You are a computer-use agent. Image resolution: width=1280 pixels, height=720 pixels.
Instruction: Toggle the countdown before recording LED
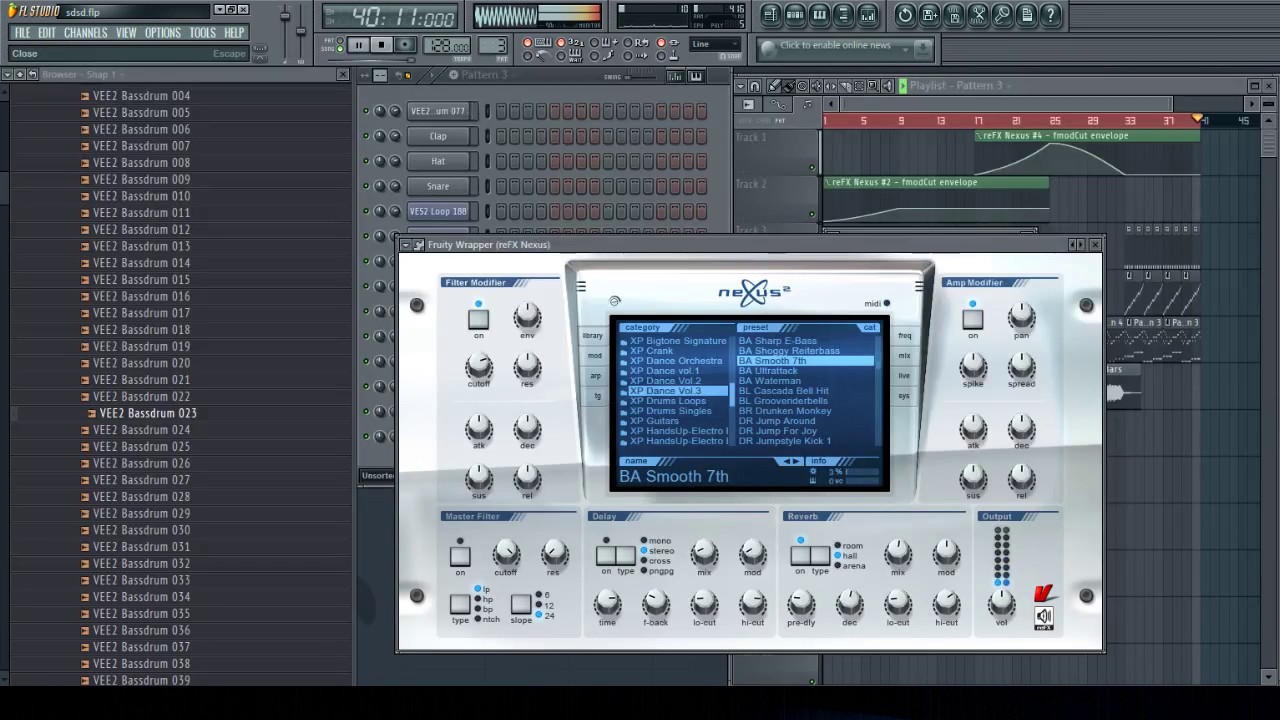[x=560, y=42]
